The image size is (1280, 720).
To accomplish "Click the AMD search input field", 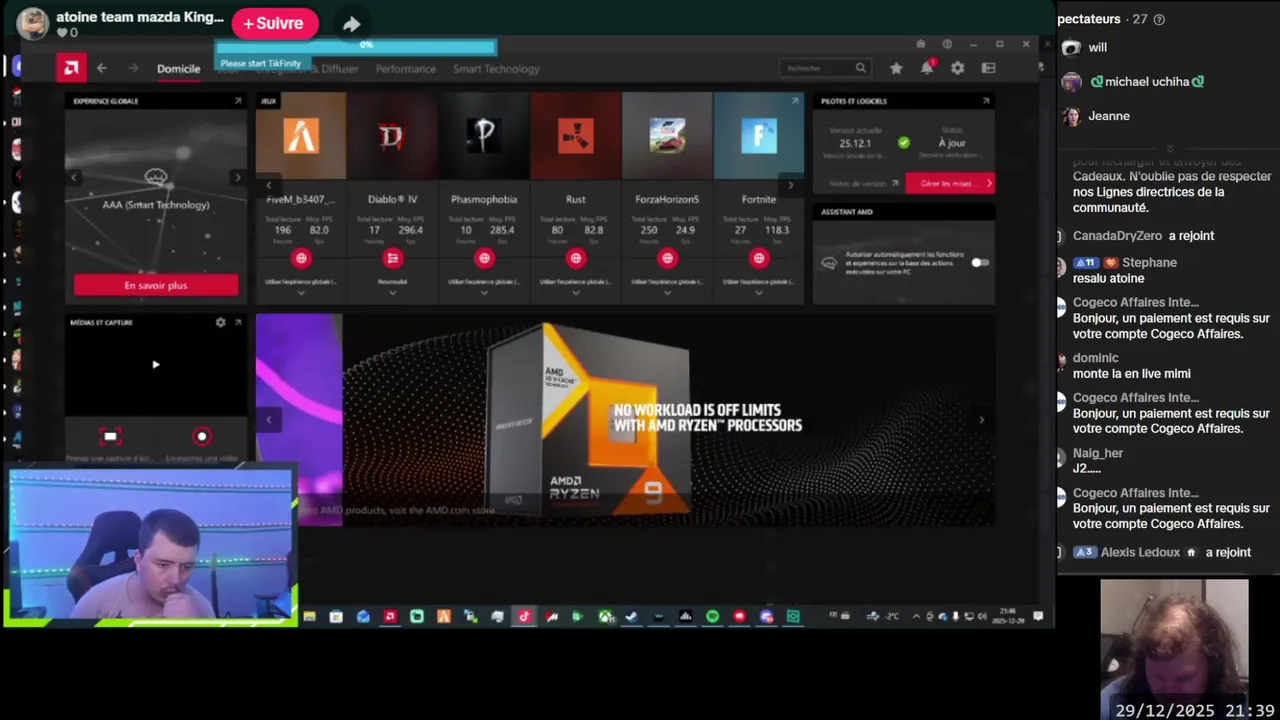I will pyautogui.click(x=824, y=68).
